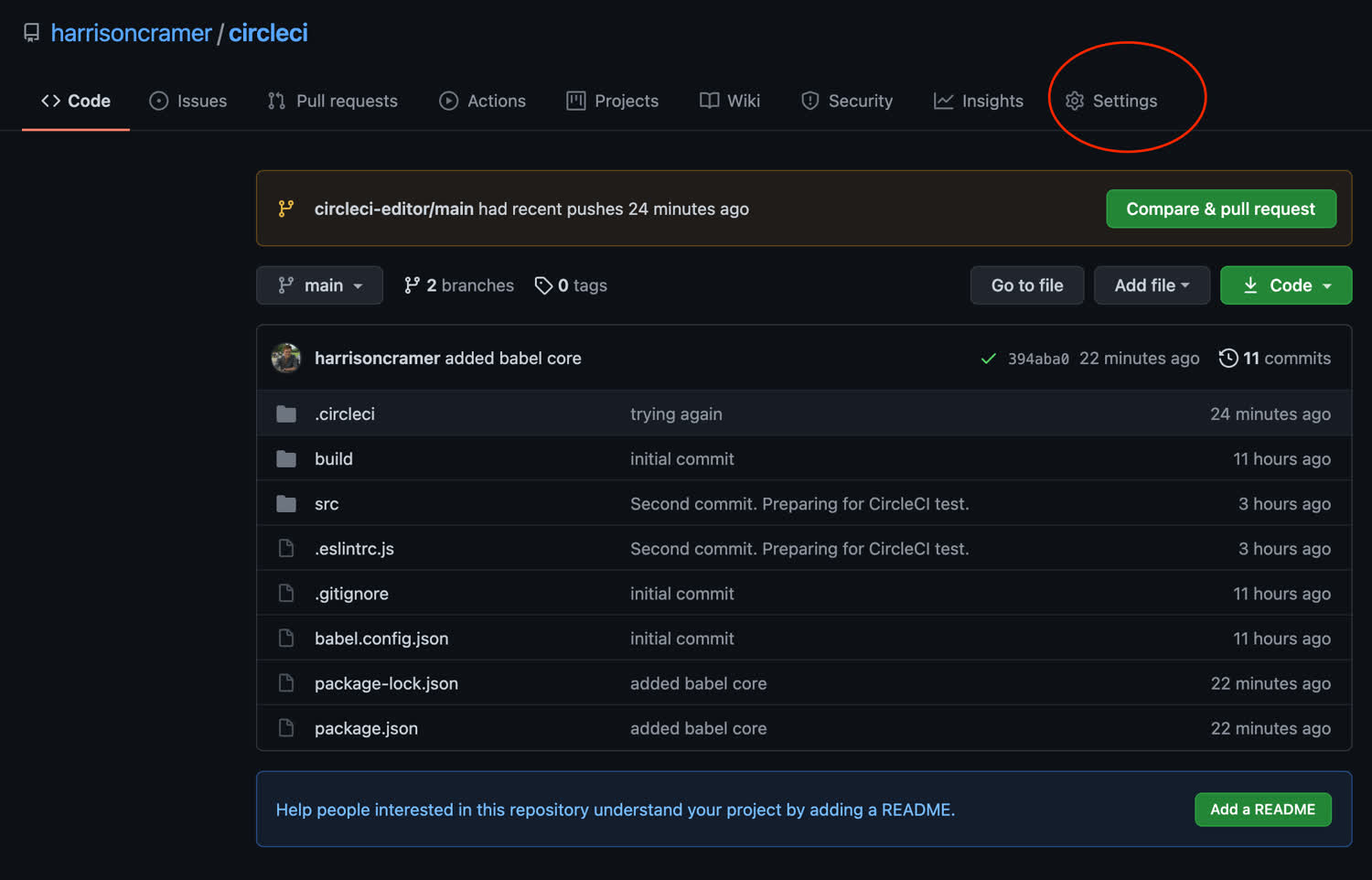Open the harrisoncramer owner link
Screen dimensions: 1372x880
pyautogui.click(x=131, y=33)
